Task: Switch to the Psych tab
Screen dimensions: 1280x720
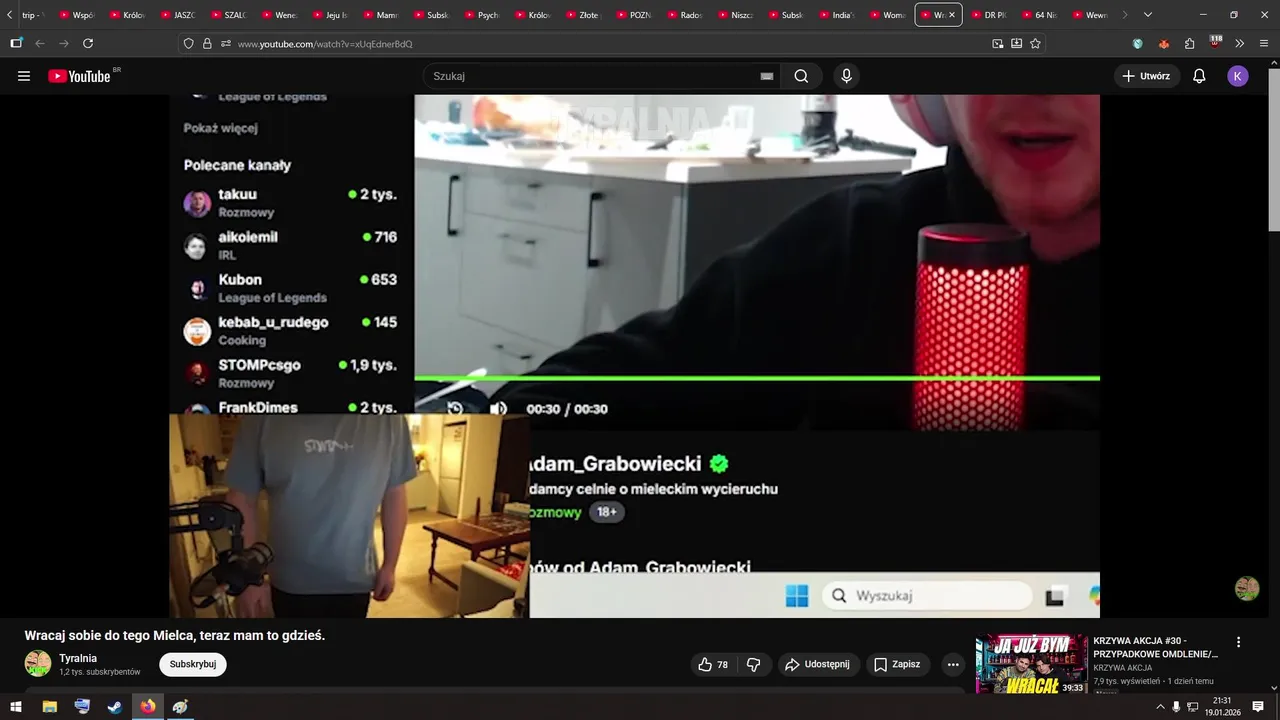Action: (x=483, y=15)
